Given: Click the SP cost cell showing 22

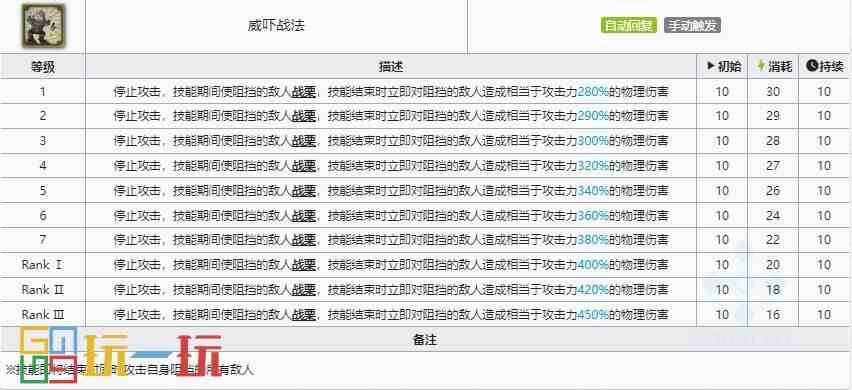Looking at the screenshot, I should [x=773, y=240].
